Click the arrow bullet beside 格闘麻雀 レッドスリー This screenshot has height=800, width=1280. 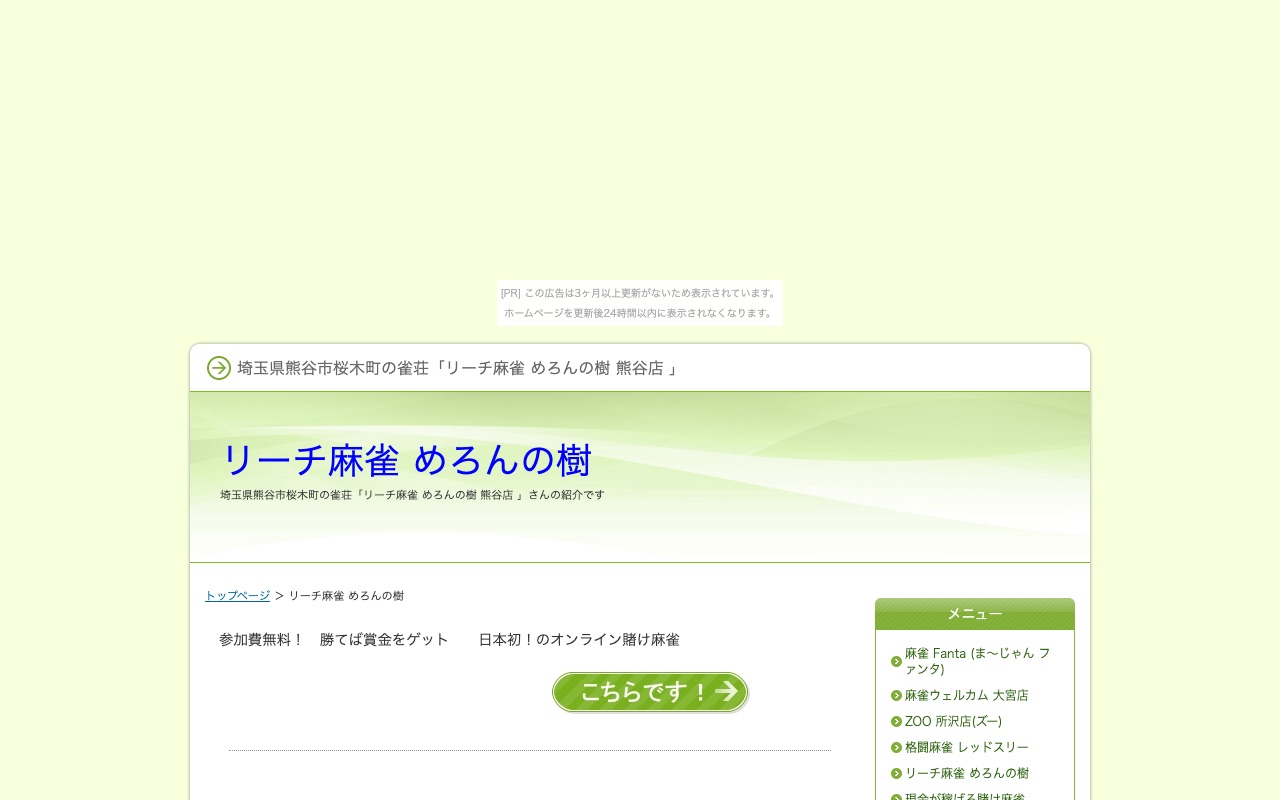pyautogui.click(x=896, y=747)
